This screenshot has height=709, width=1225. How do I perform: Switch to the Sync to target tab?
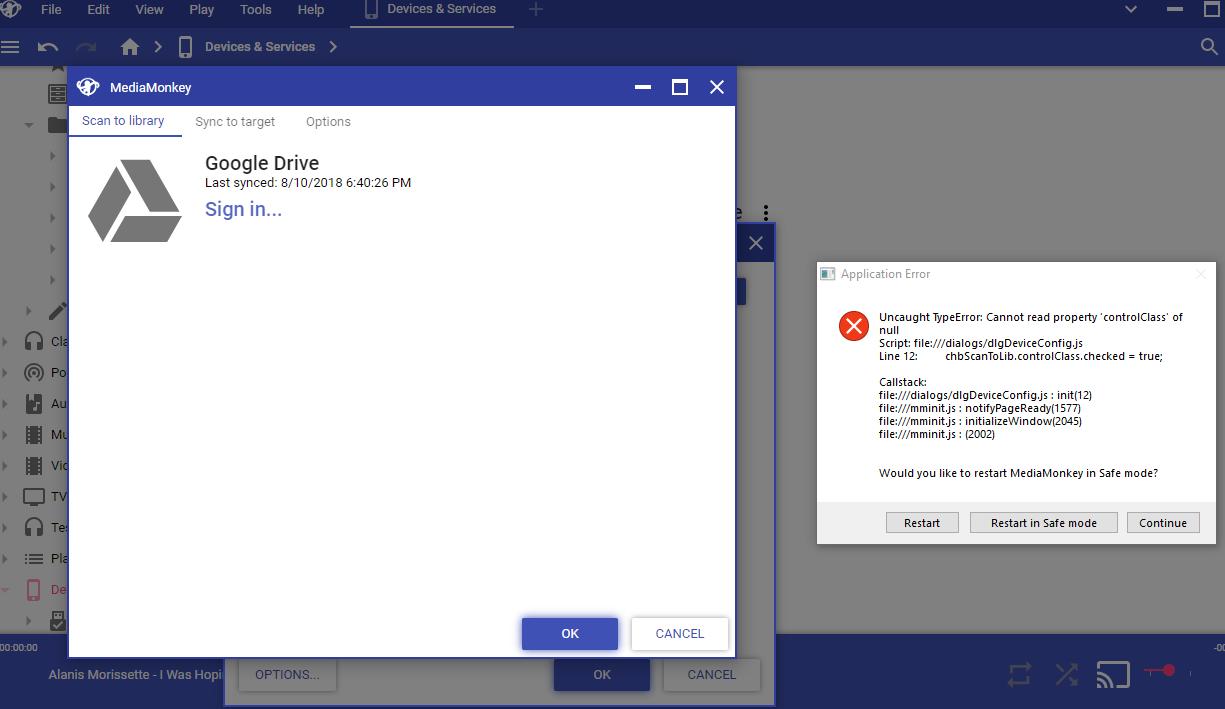[235, 122]
